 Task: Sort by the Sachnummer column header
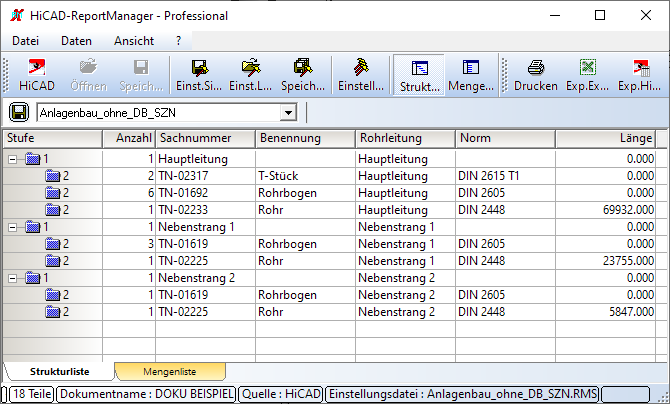coord(205,139)
